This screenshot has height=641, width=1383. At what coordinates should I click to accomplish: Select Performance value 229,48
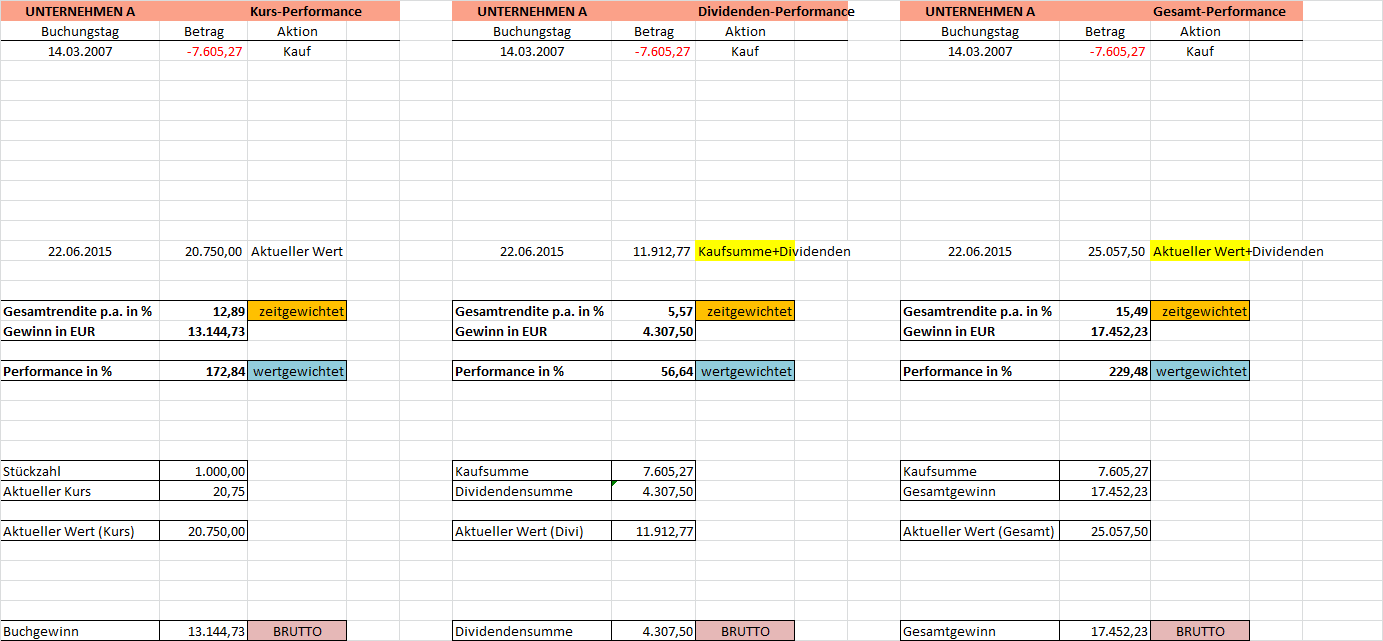point(1105,371)
